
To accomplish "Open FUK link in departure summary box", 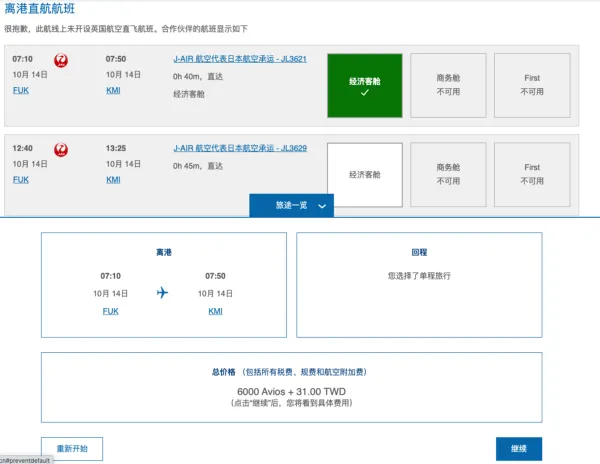I will pyautogui.click(x=111, y=311).
